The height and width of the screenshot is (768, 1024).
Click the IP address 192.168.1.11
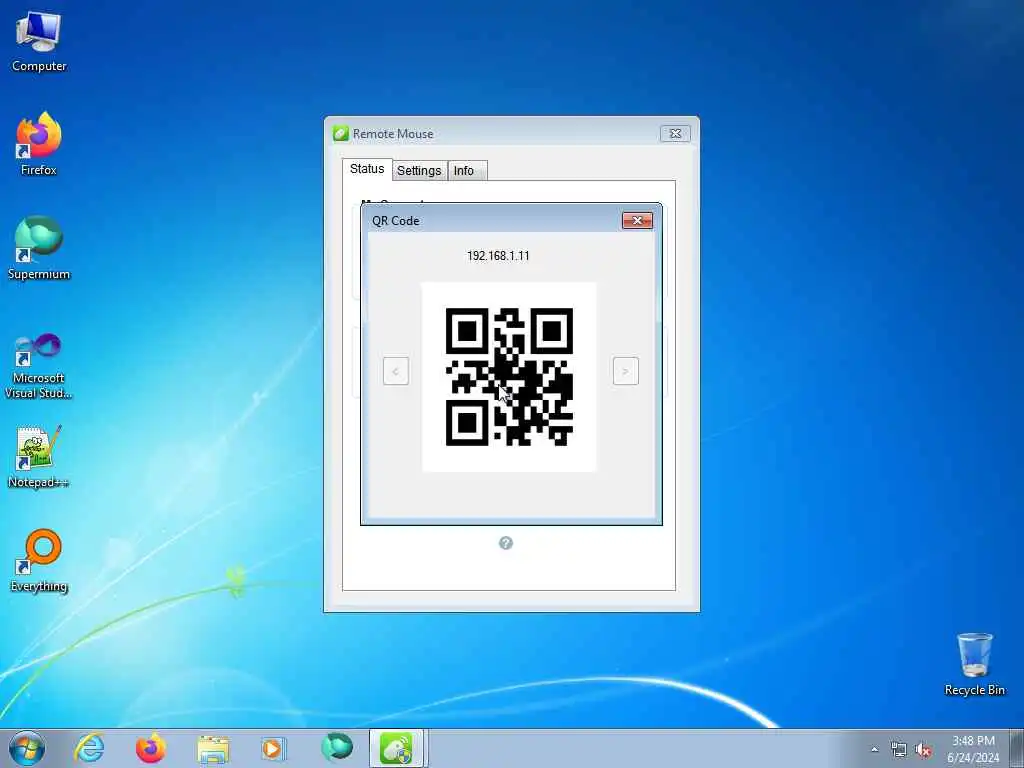[498, 255]
